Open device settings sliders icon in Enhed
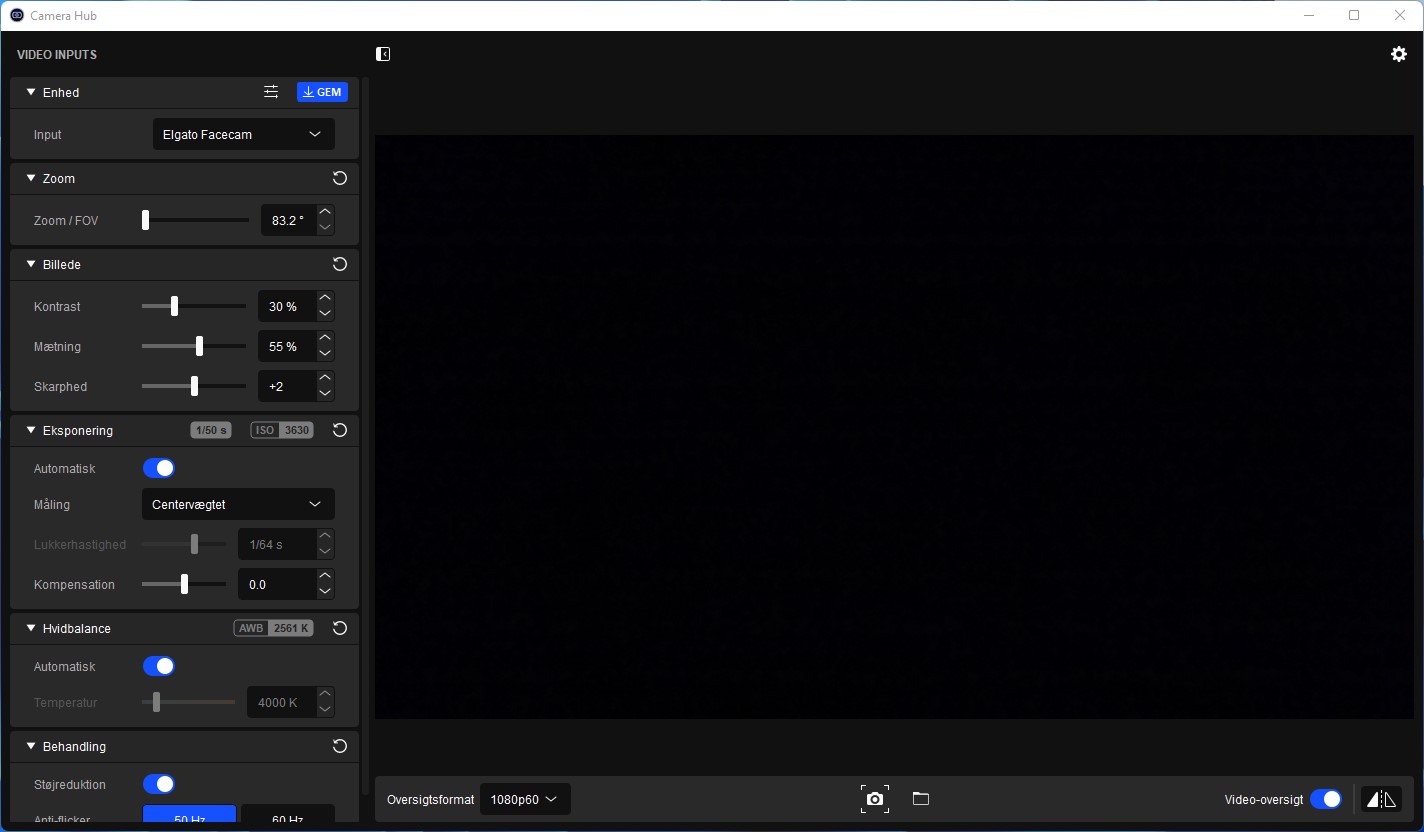1424x832 pixels. [271, 92]
